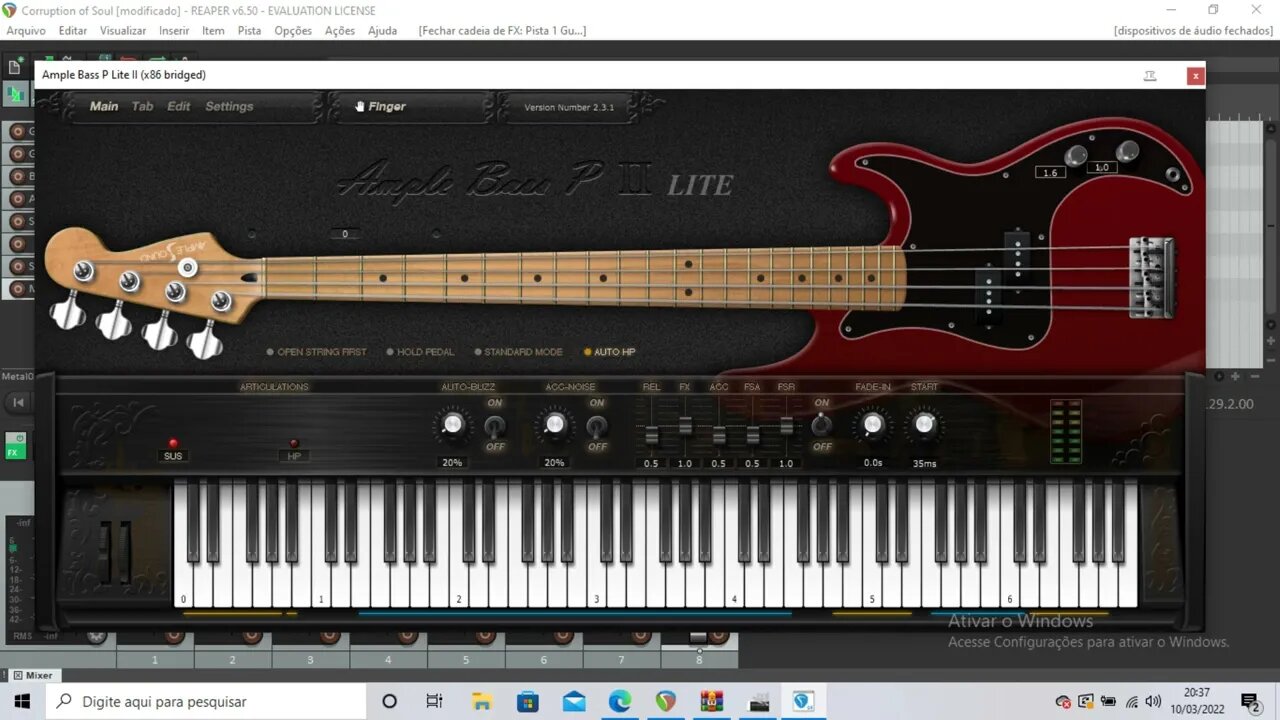Image resolution: width=1280 pixels, height=720 pixels.
Task: Open the Microsoft Store from the taskbar
Action: click(528, 701)
